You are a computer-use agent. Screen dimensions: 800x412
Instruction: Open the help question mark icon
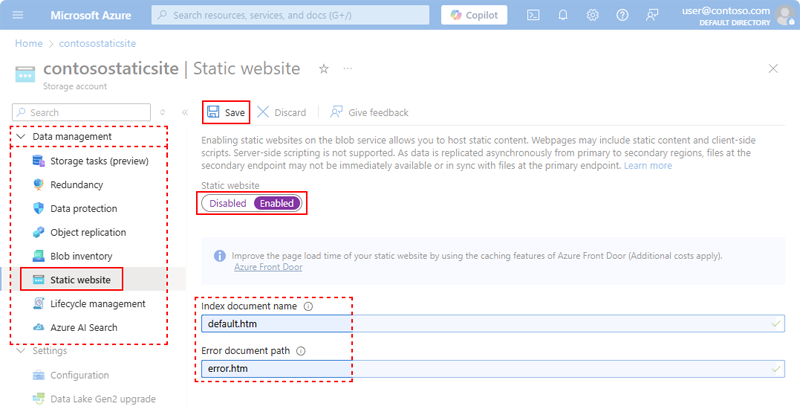click(622, 15)
